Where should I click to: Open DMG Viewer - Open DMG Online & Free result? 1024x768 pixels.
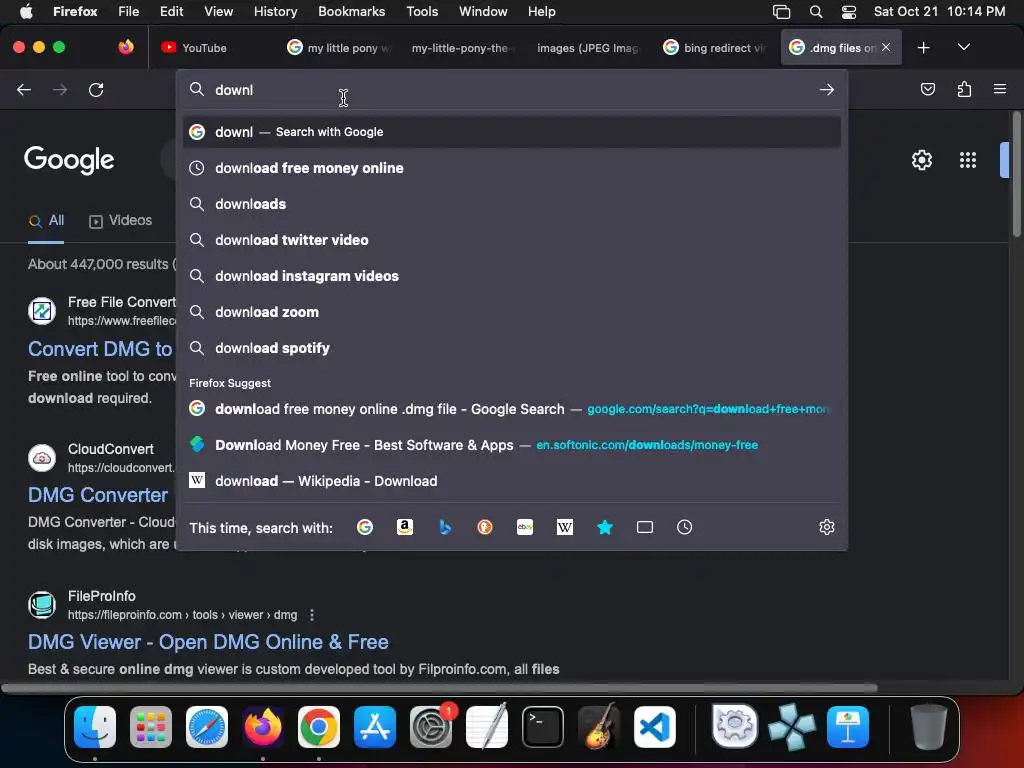click(x=208, y=642)
